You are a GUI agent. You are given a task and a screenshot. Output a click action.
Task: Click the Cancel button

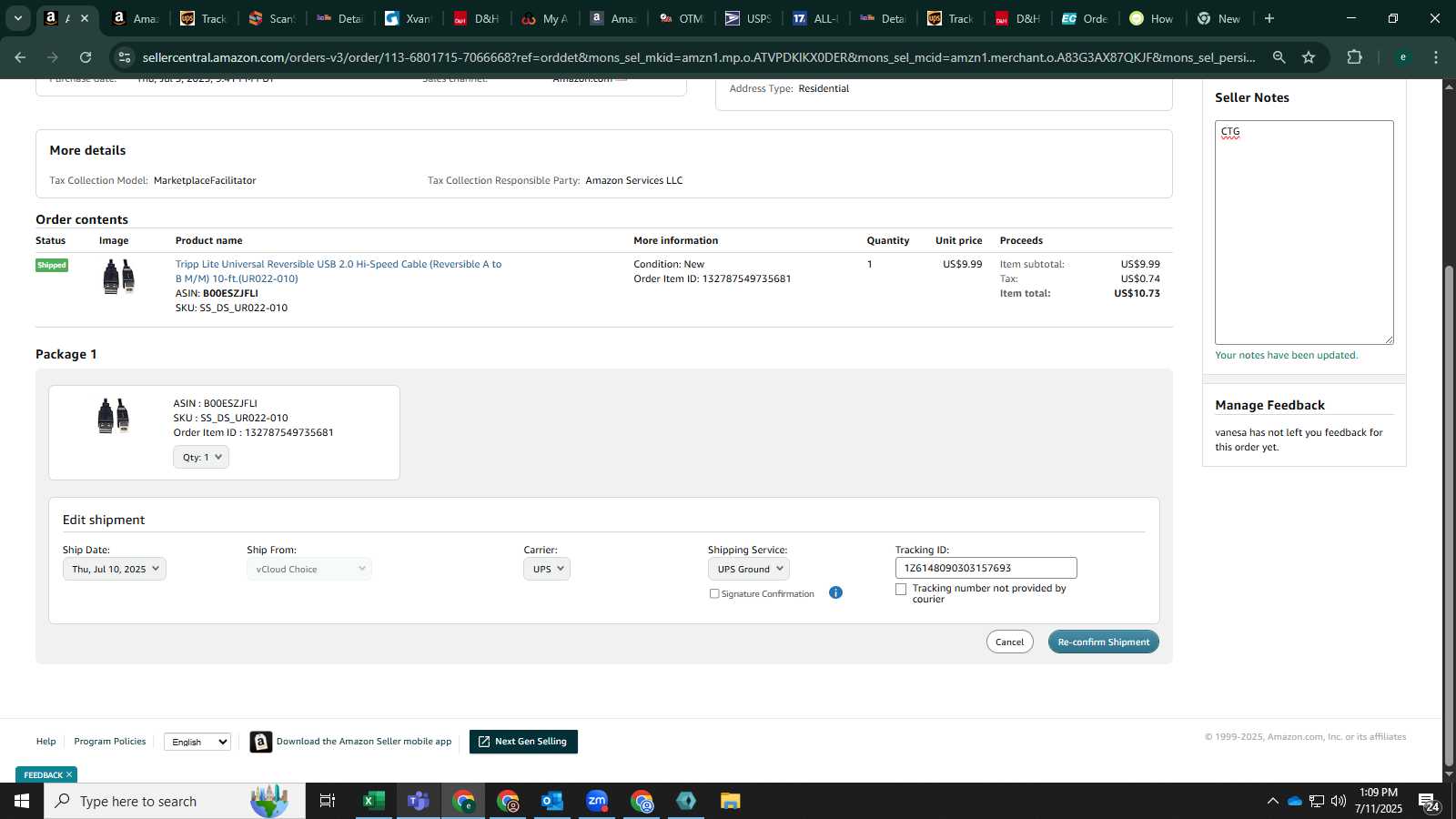1009,642
